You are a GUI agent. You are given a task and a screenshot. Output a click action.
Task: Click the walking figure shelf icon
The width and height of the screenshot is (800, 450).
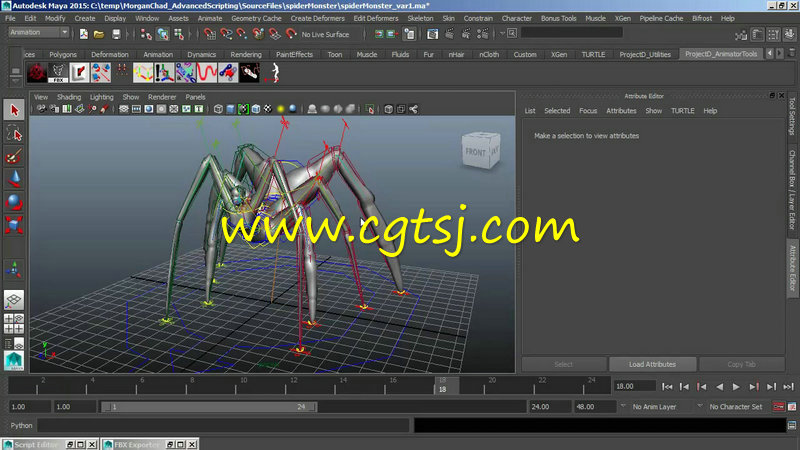click(x=274, y=73)
